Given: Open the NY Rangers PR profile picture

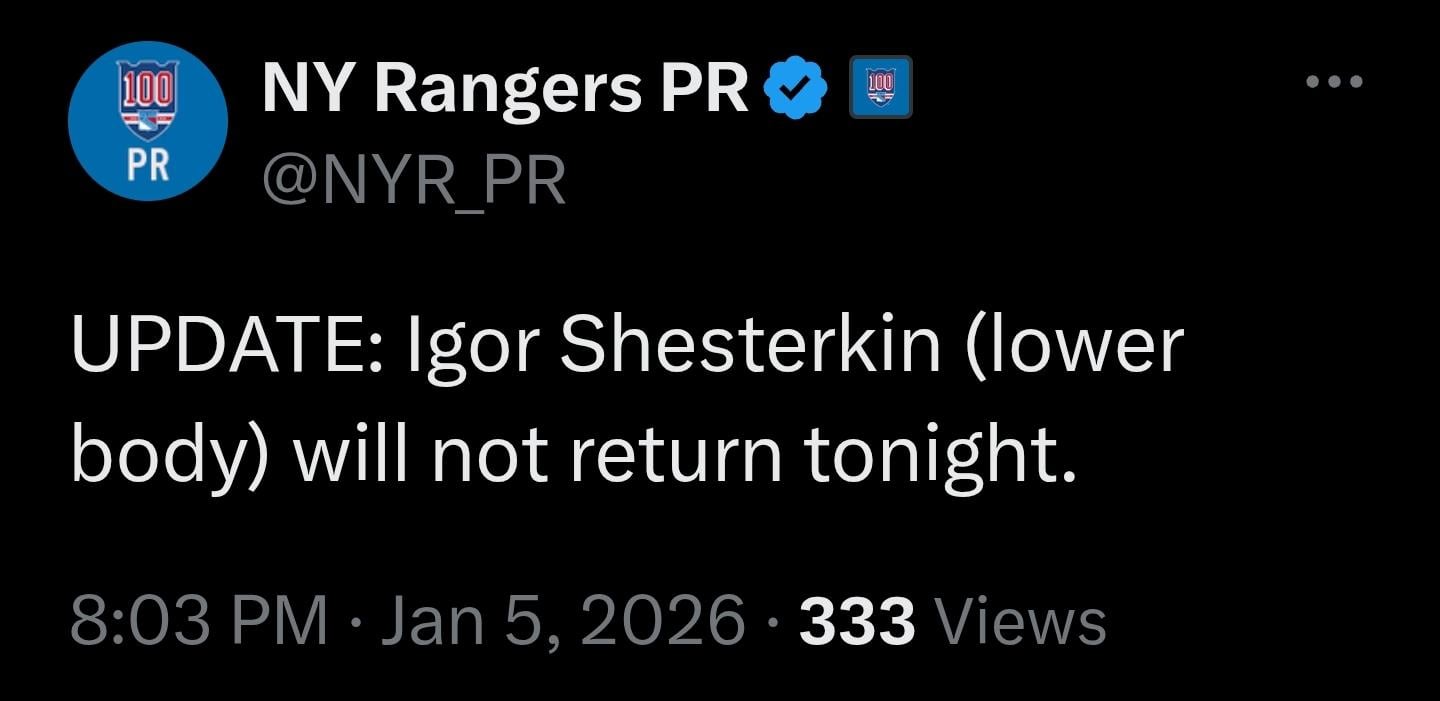Looking at the screenshot, I should click(x=148, y=120).
